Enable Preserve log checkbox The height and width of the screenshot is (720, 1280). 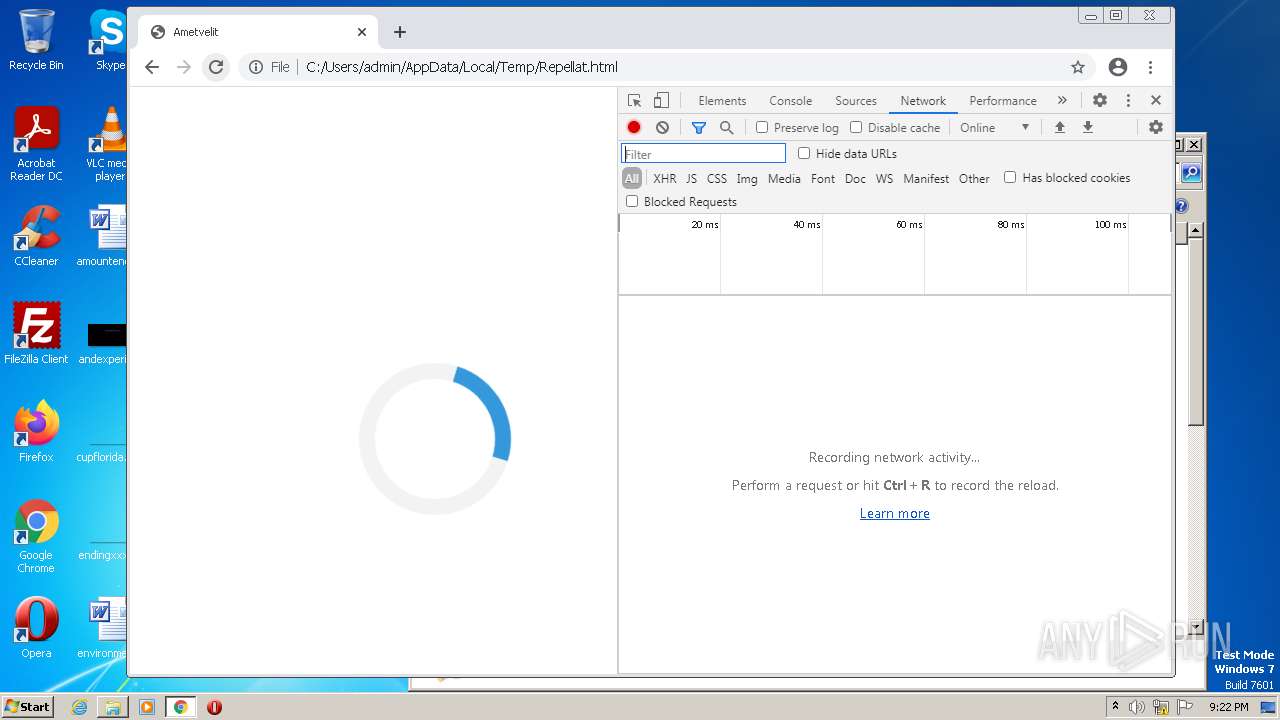(x=762, y=128)
